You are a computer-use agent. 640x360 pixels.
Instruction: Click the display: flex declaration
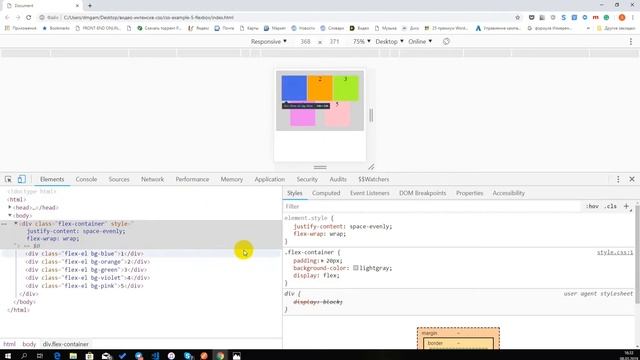pyautogui.click(x=316, y=276)
